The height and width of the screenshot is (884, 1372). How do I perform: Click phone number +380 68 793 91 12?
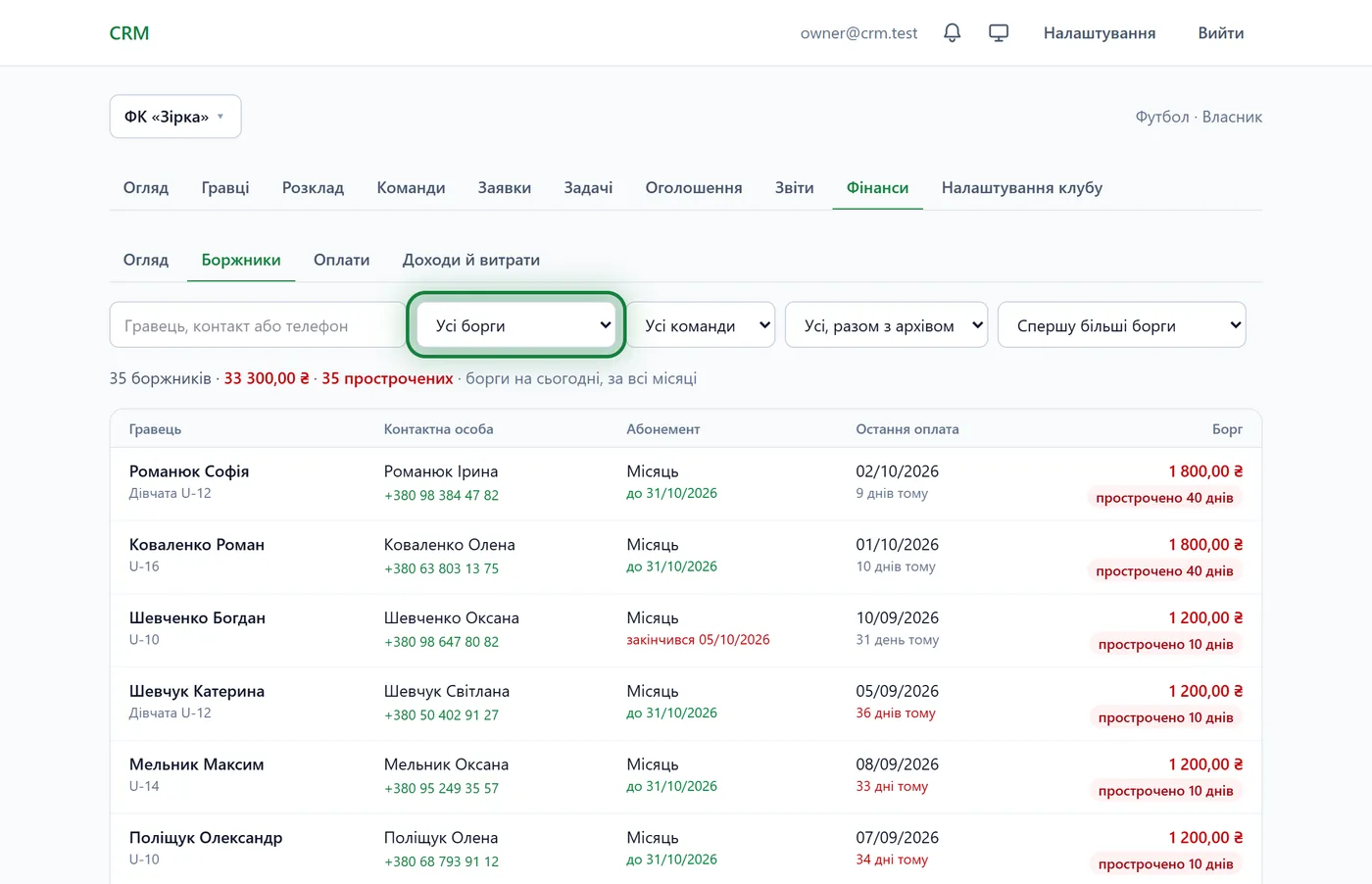click(441, 861)
